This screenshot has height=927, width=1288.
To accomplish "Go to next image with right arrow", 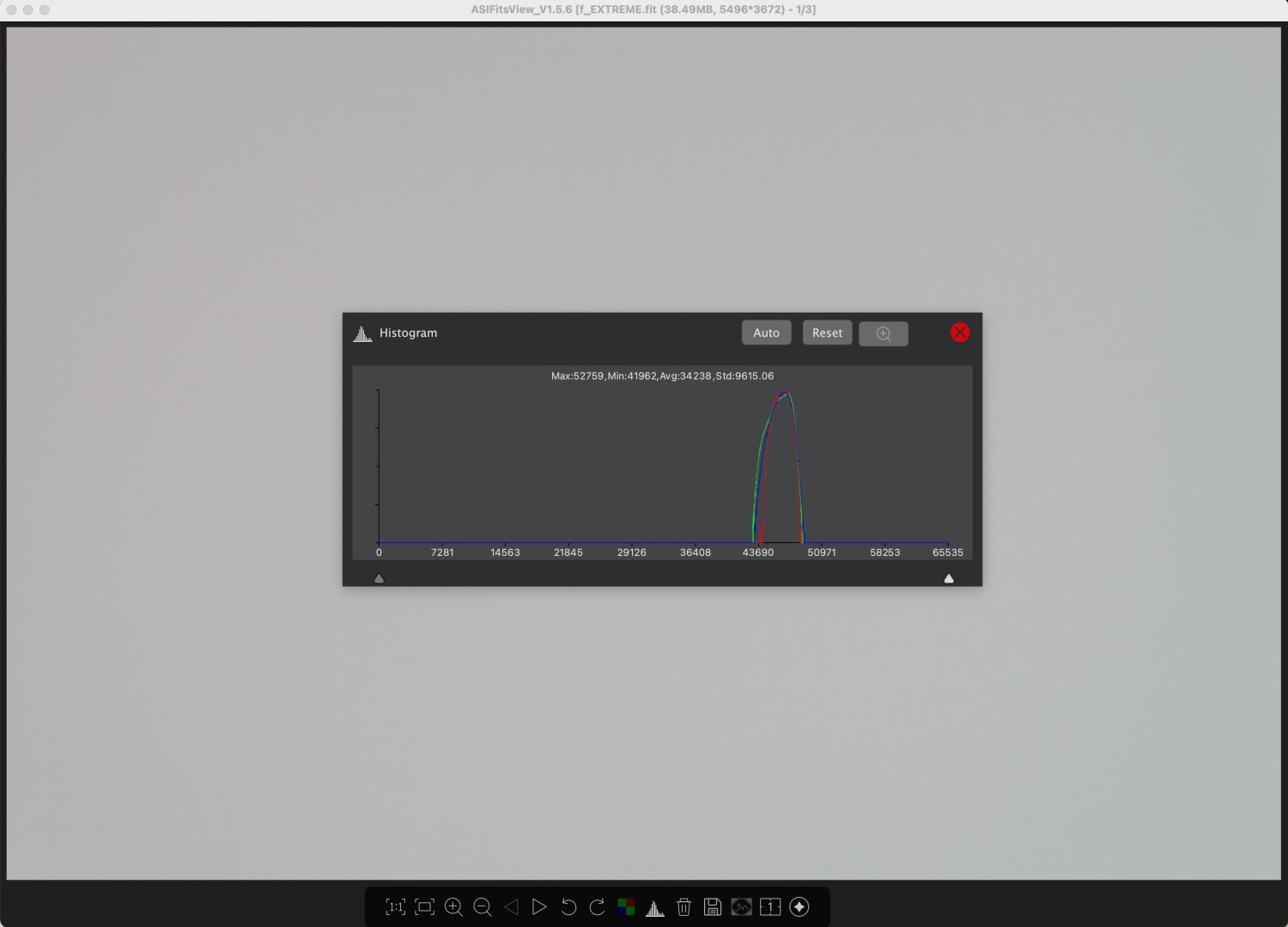I will pos(539,907).
